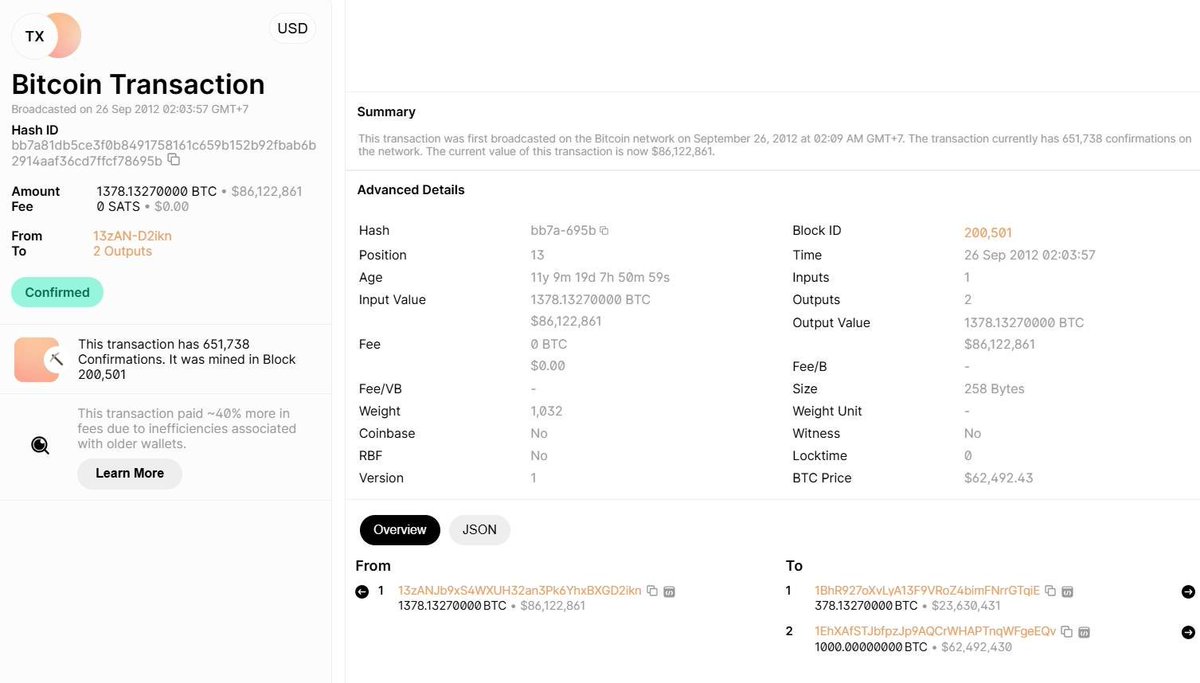The height and width of the screenshot is (683, 1200).
Task: Open the USD currency selector
Action: click(x=292, y=28)
